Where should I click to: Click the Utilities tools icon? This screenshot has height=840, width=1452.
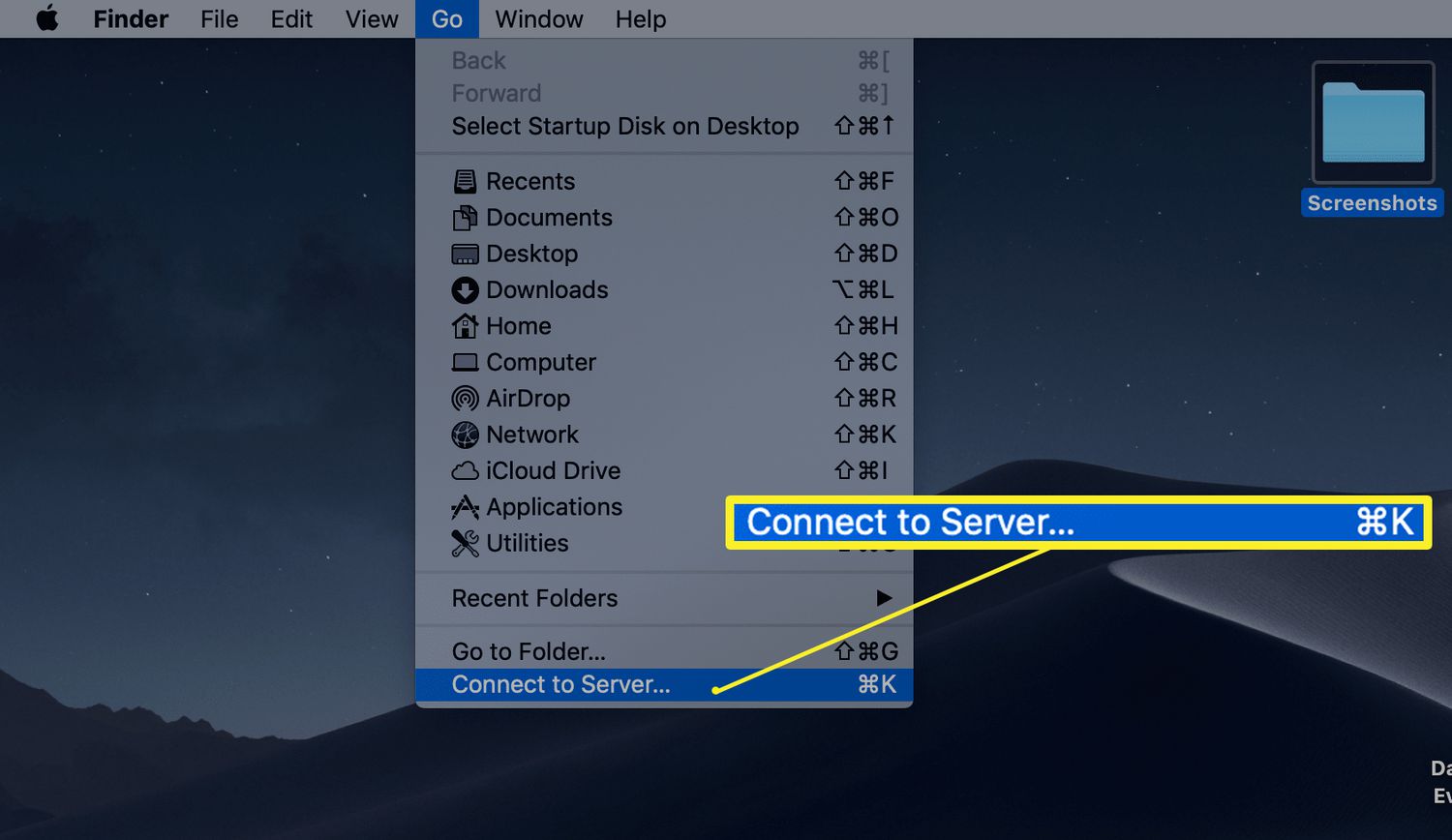coord(465,544)
